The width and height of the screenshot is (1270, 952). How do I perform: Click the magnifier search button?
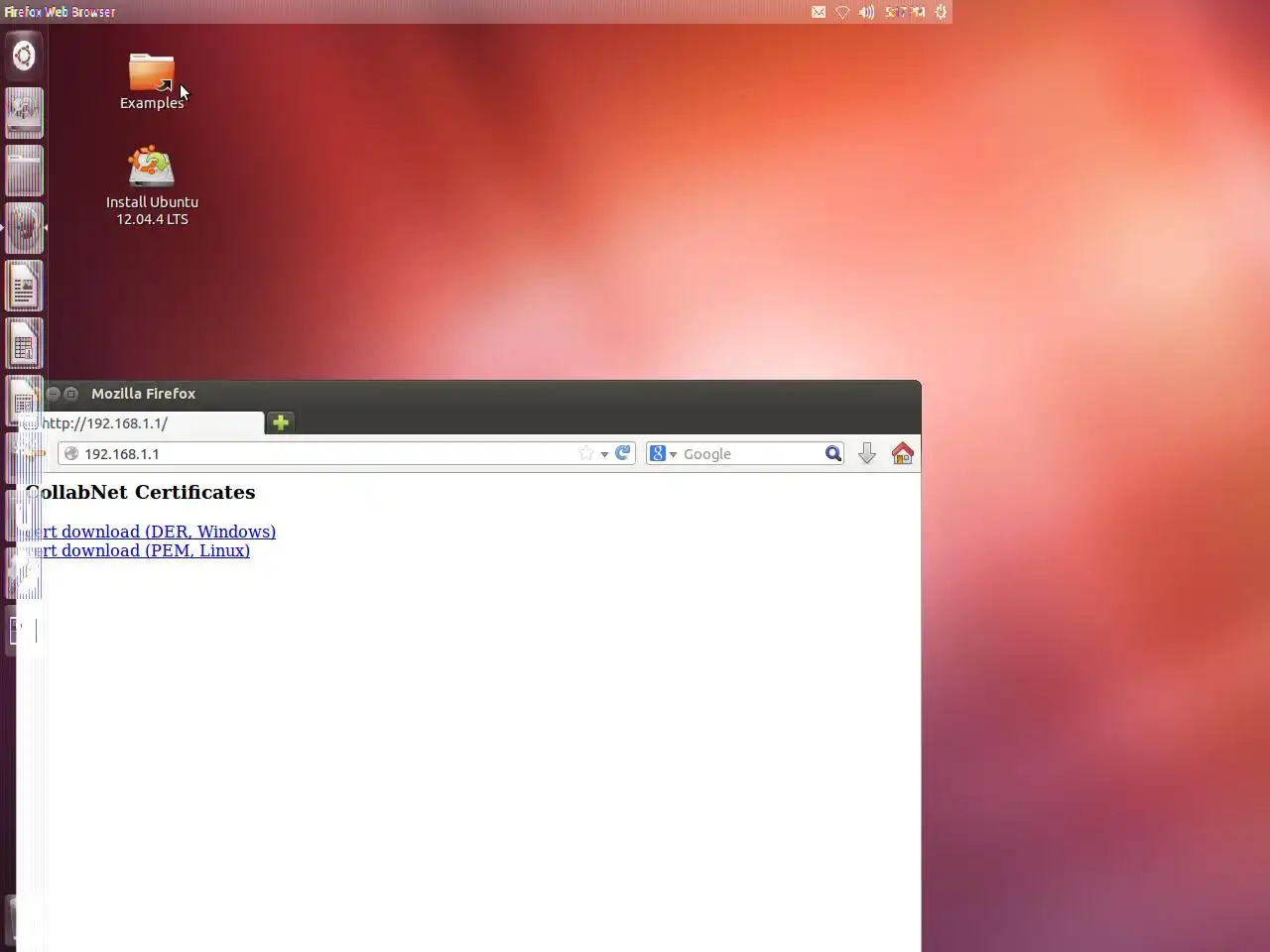tap(833, 453)
